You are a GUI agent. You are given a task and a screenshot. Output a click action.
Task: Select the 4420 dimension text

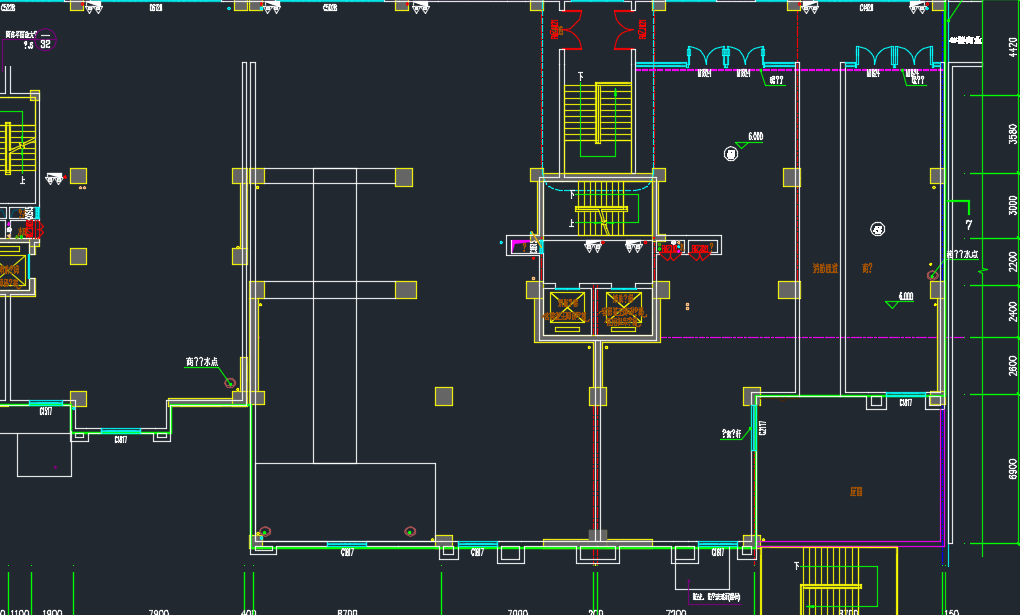[x=1013, y=47]
